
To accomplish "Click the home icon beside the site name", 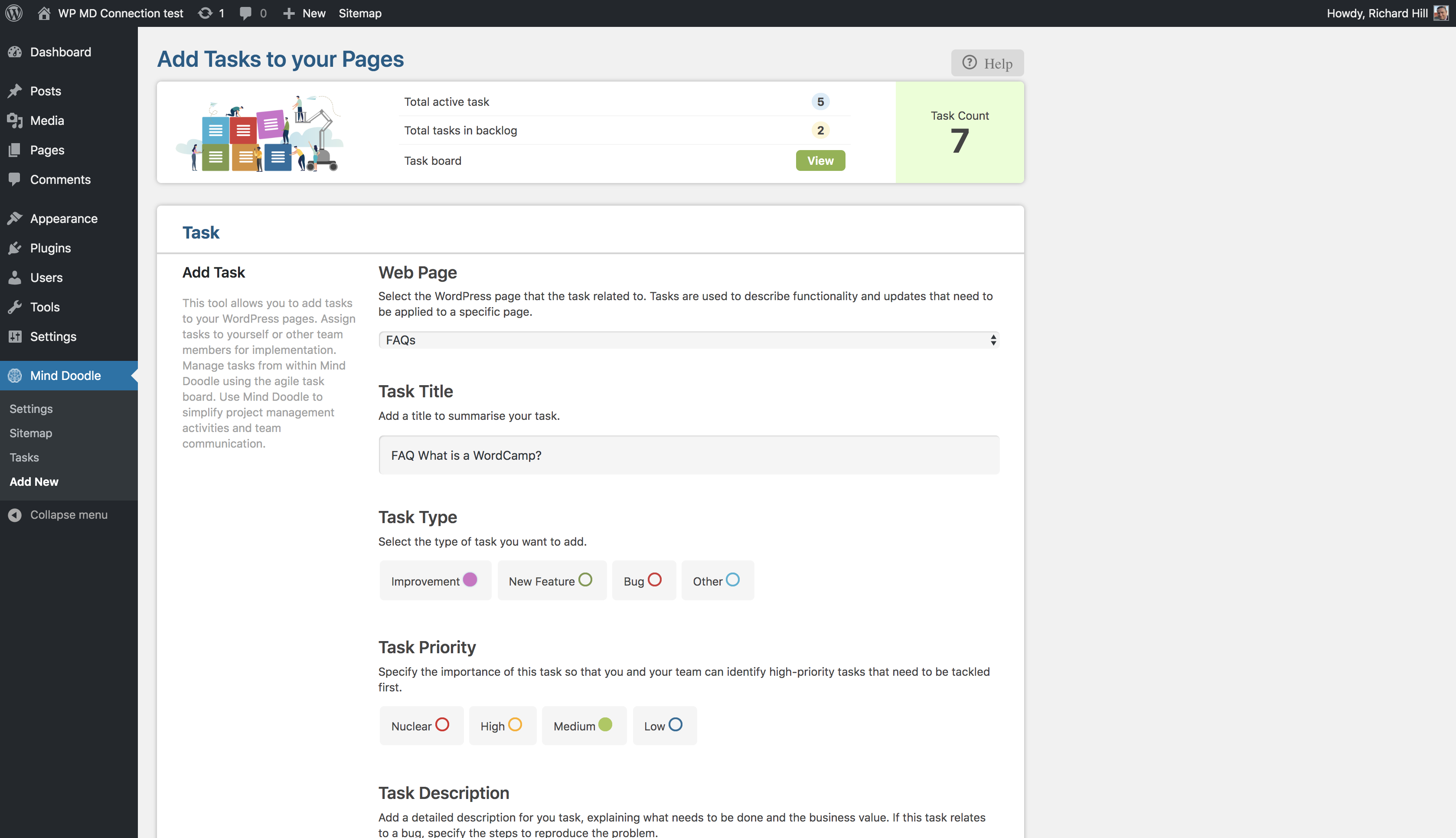I will tap(44, 13).
